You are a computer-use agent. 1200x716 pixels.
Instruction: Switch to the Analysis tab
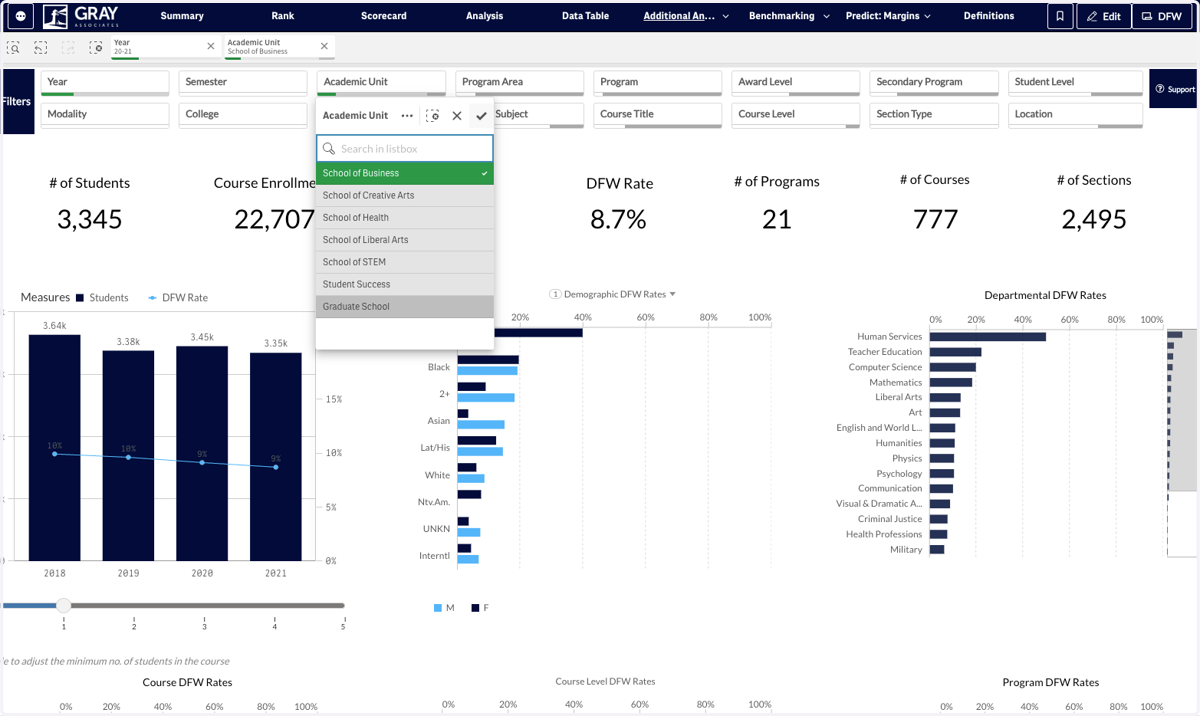[x=485, y=16]
